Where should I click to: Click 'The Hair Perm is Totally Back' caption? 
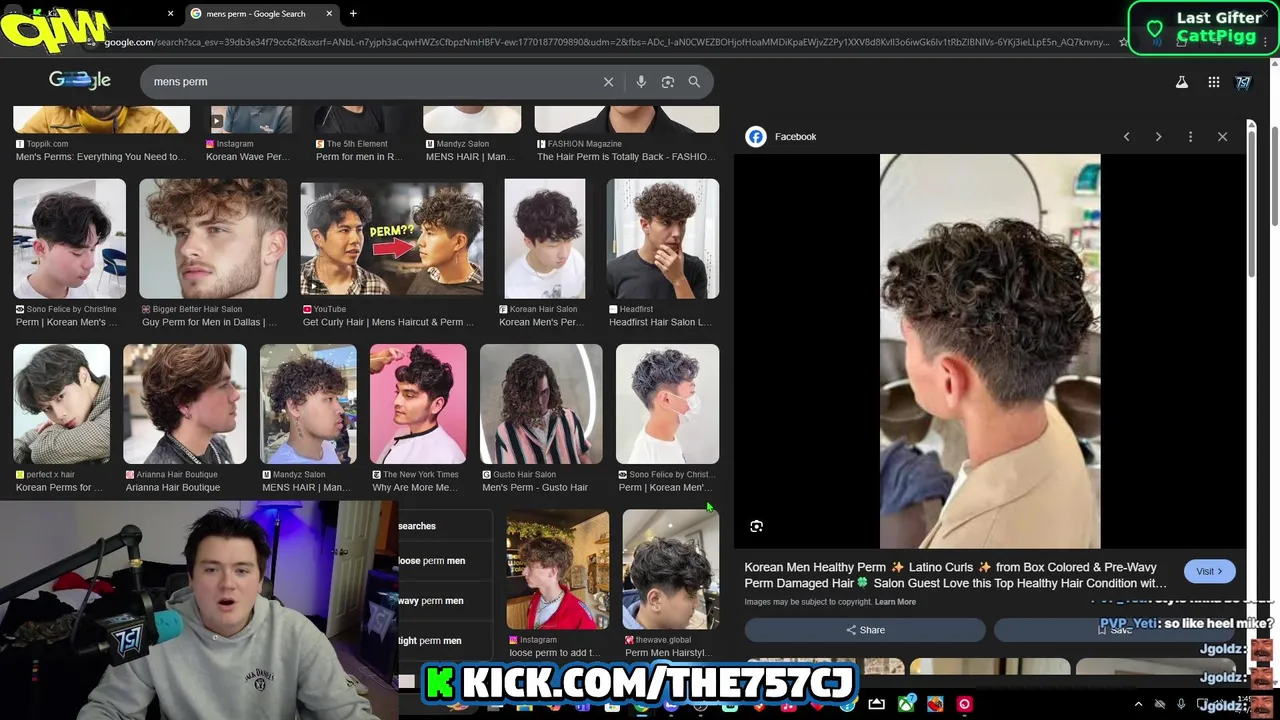tap(626, 157)
